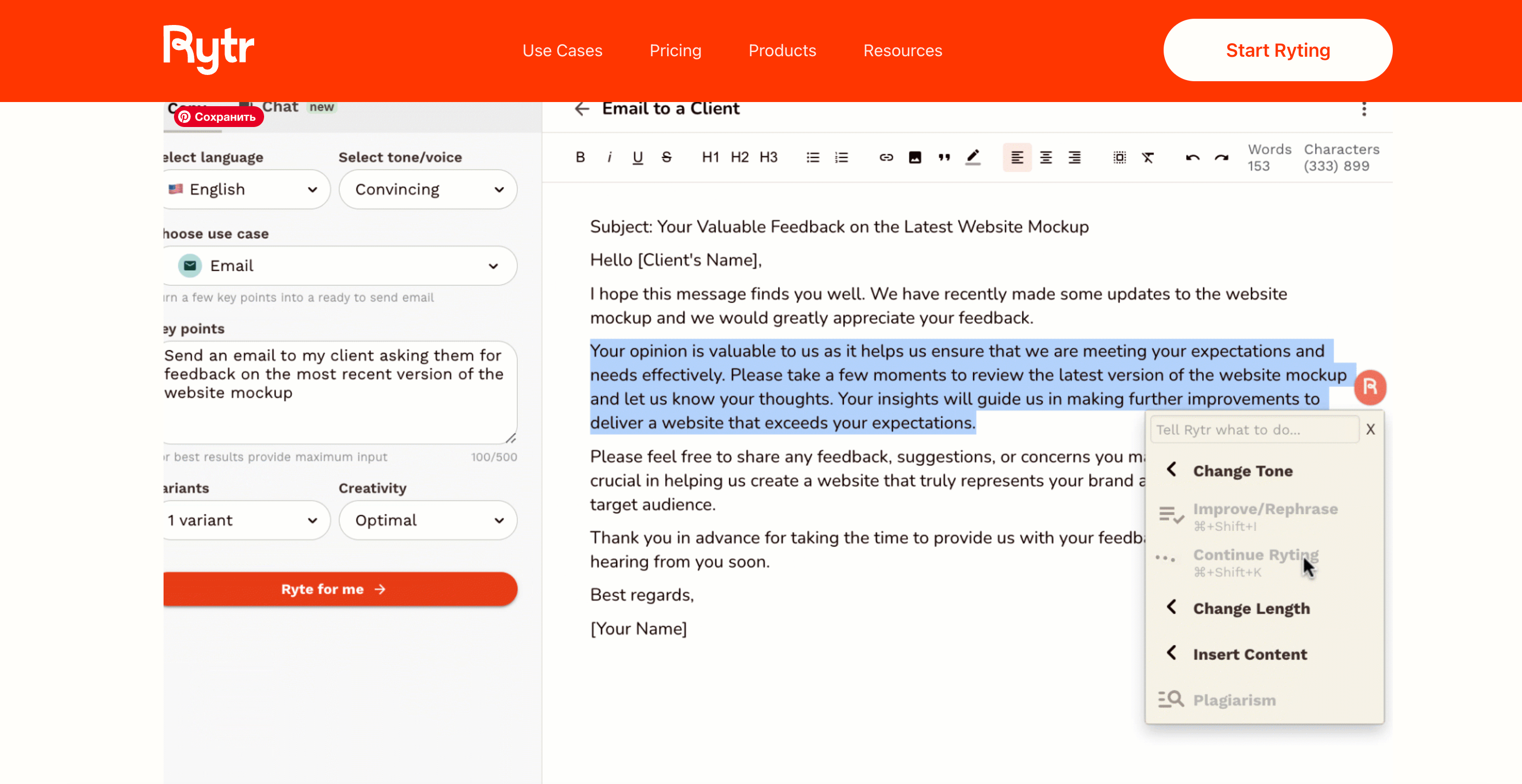This screenshot has height=784, width=1522.
Task: Click the 100/500 character count label
Action: coord(493,457)
